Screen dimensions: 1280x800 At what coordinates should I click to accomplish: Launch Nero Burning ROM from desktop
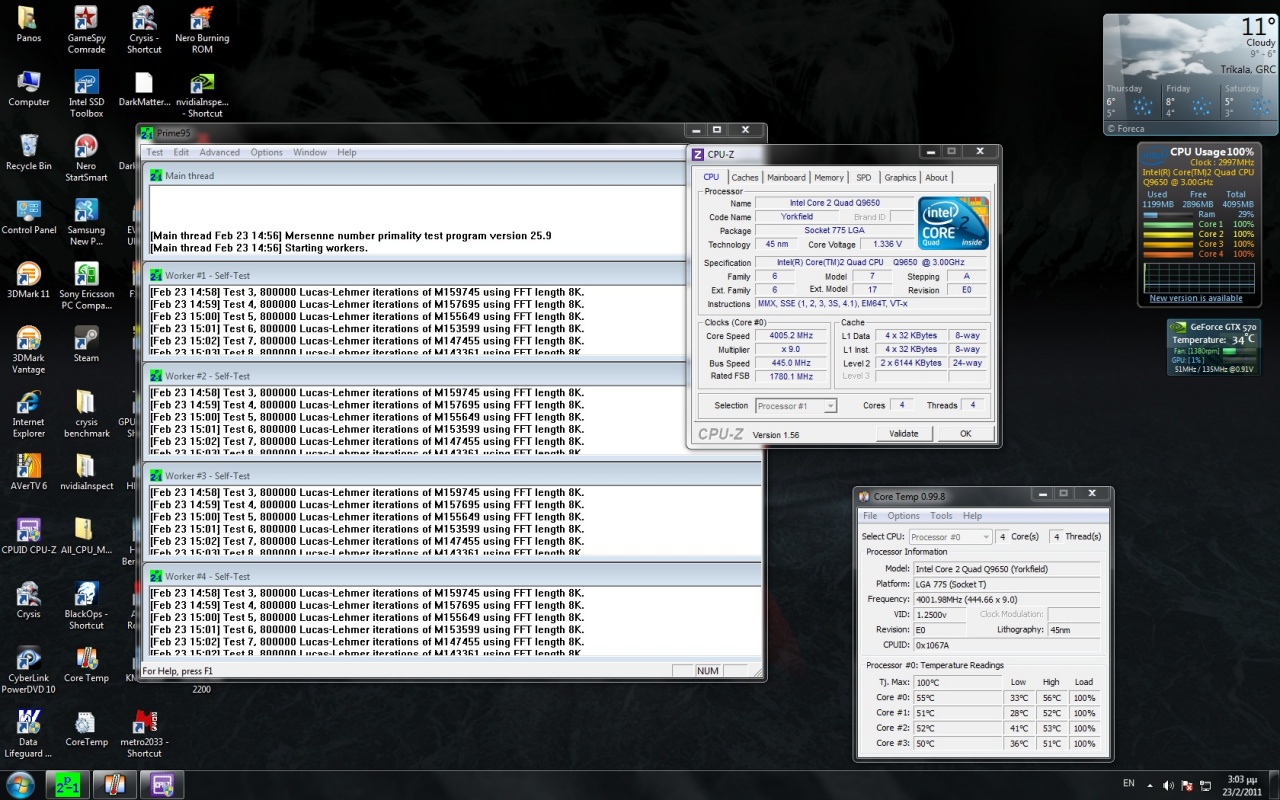tap(202, 28)
